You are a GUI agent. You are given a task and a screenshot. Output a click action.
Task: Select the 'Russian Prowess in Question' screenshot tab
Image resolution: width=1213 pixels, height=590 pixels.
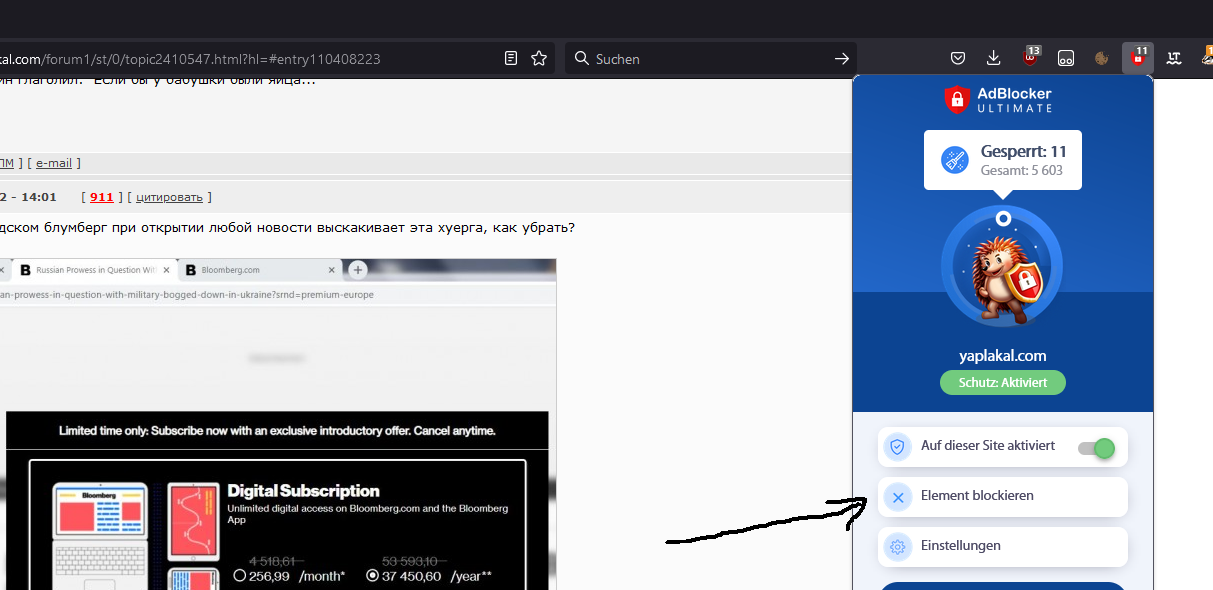point(95,270)
